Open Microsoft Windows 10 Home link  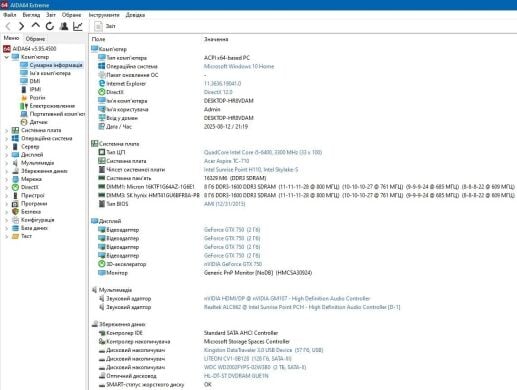tap(239, 66)
